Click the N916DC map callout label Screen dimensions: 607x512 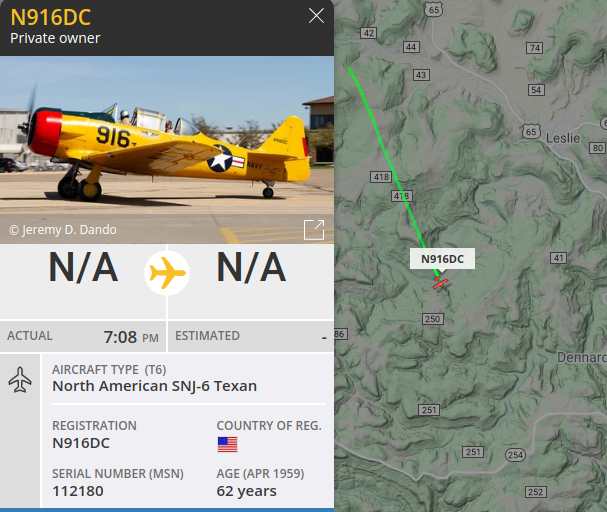click(442, 259)
